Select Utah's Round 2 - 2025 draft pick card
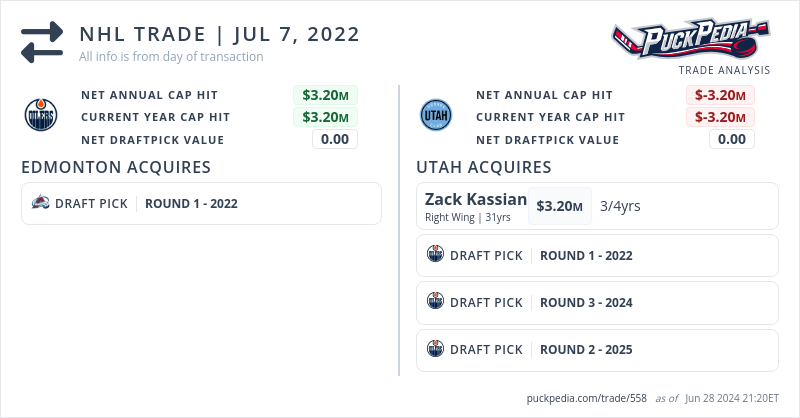800x418 pixels. 597,349
